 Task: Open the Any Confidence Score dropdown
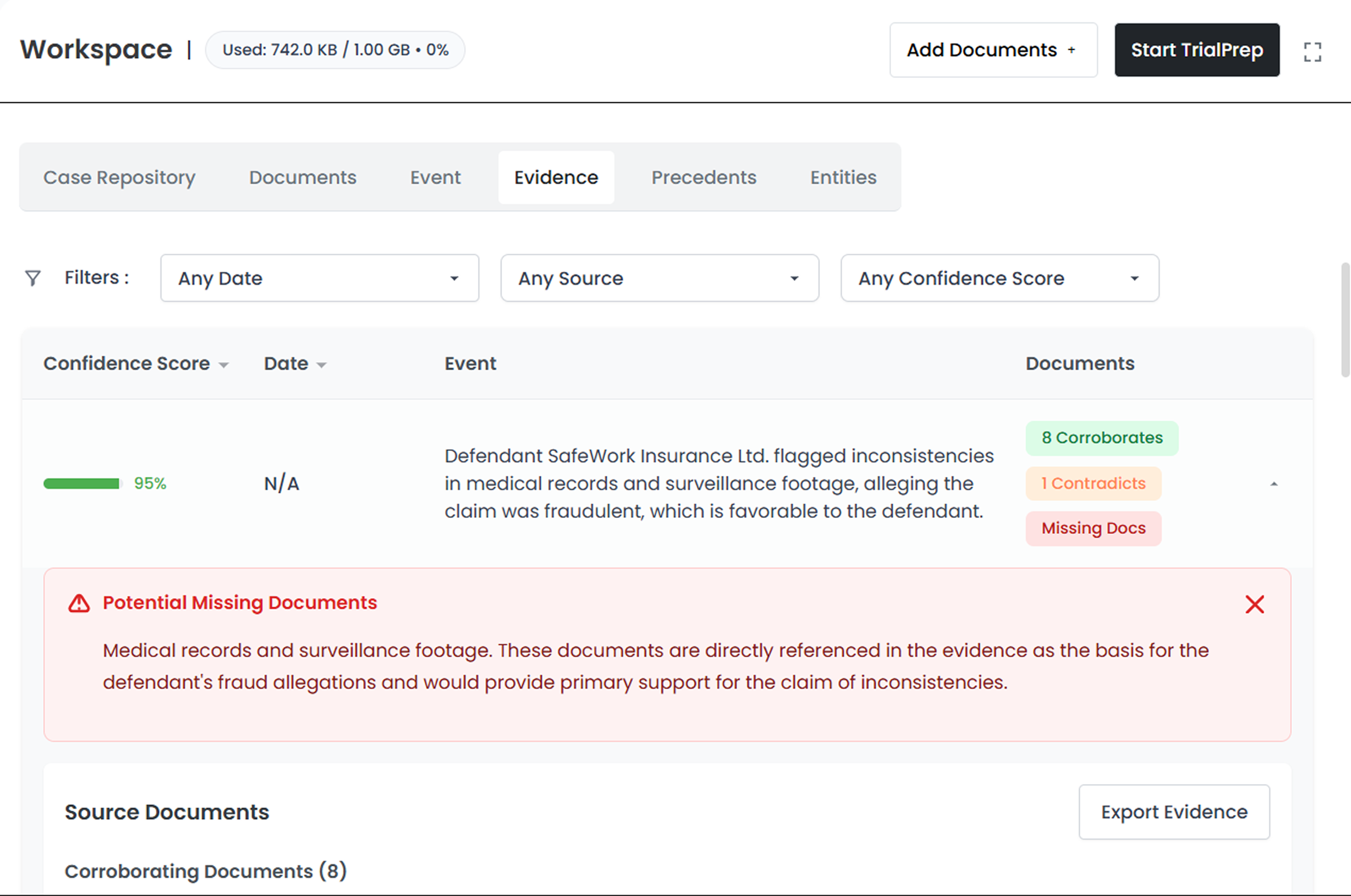click(1000, 278)
